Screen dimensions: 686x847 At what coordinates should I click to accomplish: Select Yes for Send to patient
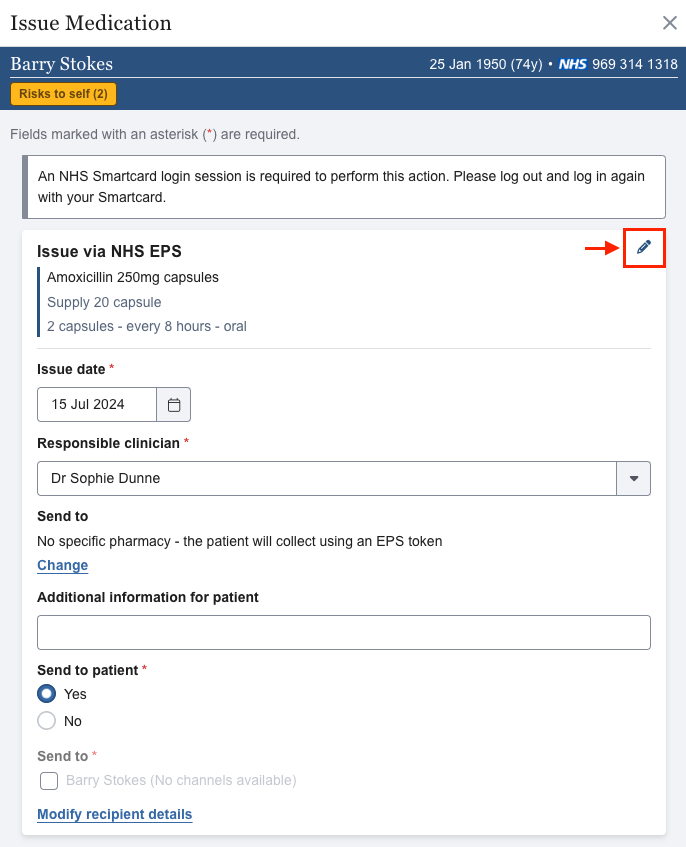pyautogui.click(x=47, y=694)
